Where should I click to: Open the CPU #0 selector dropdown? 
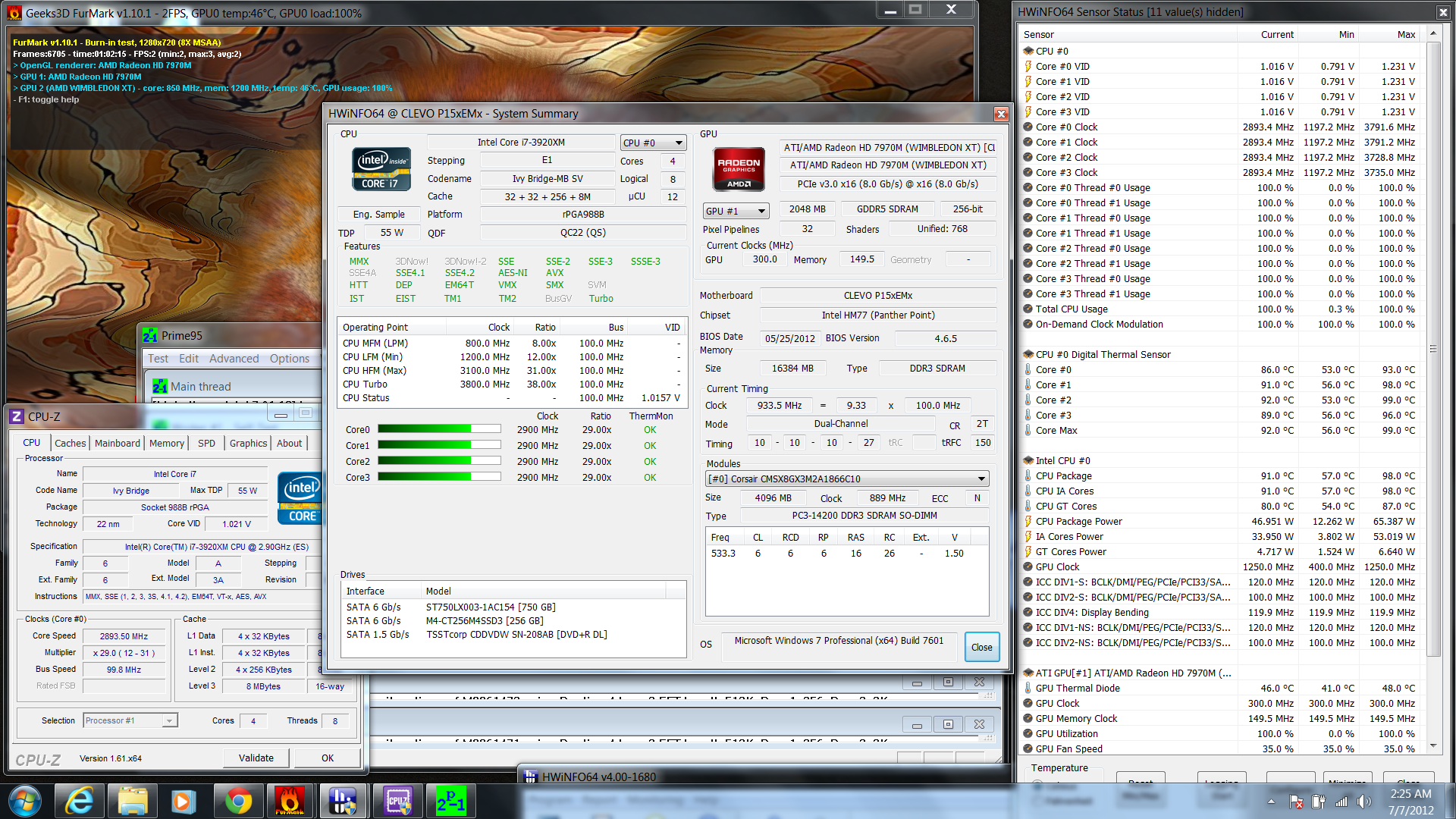point(653,143)
